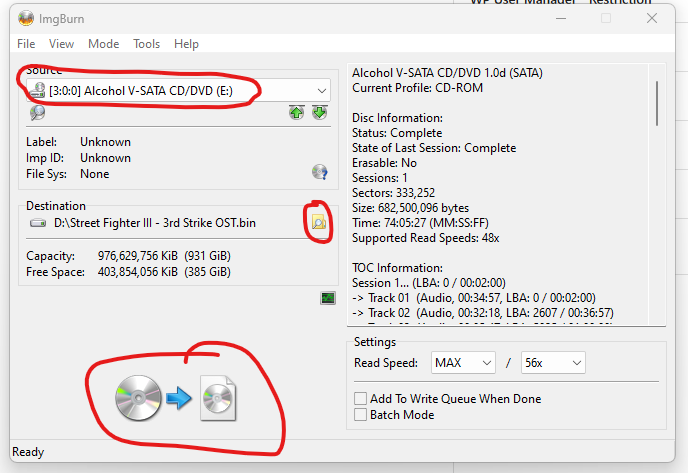Open the Mode menu

[104, 44]
